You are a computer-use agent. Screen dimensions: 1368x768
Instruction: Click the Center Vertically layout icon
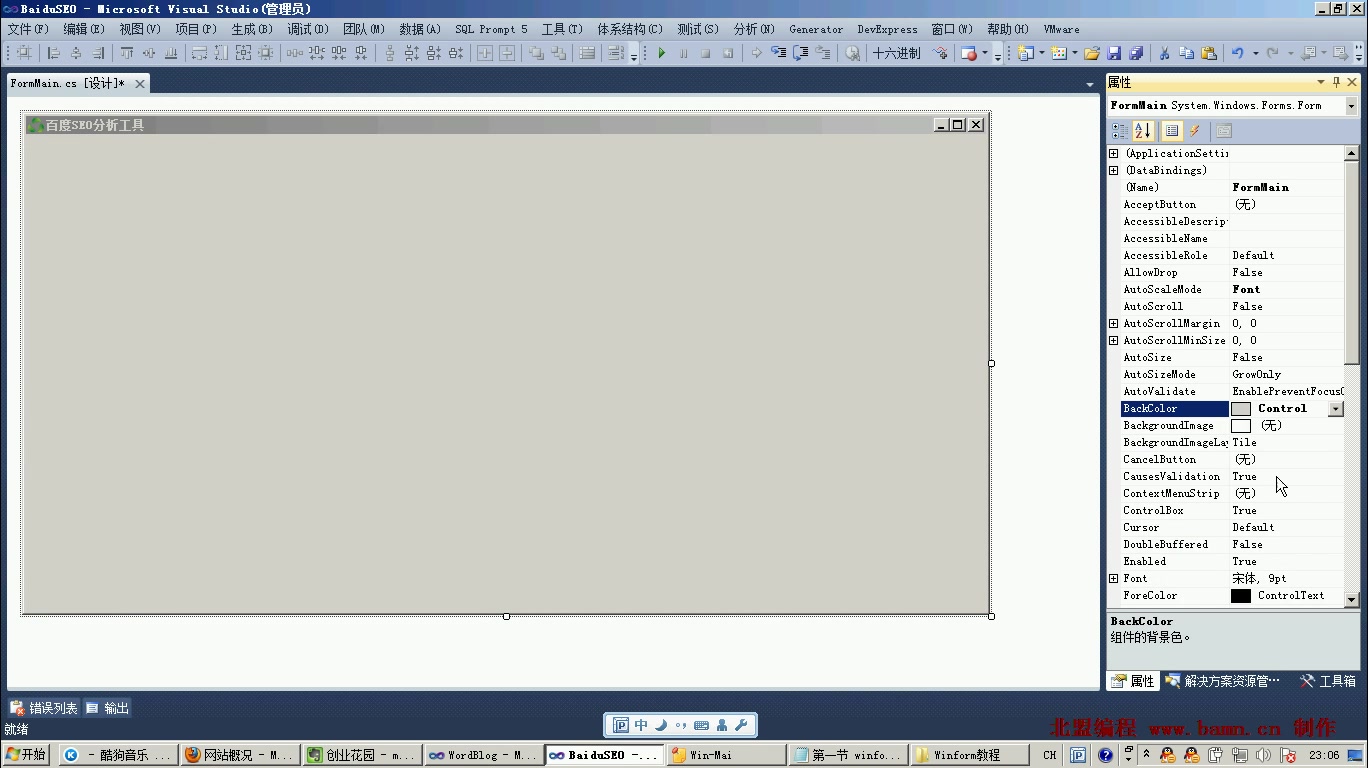pos(507,53)
